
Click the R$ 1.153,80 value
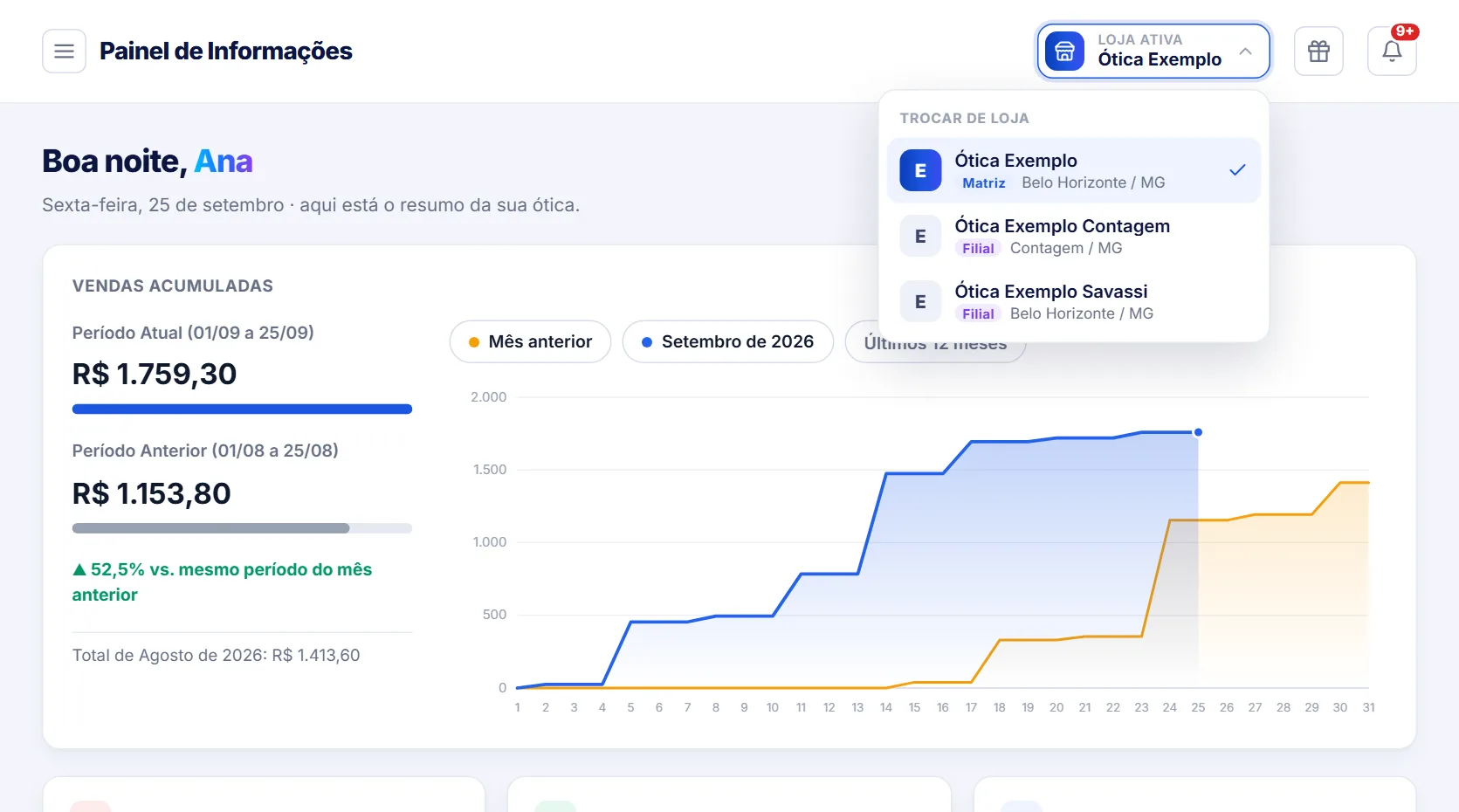point(151,493)
